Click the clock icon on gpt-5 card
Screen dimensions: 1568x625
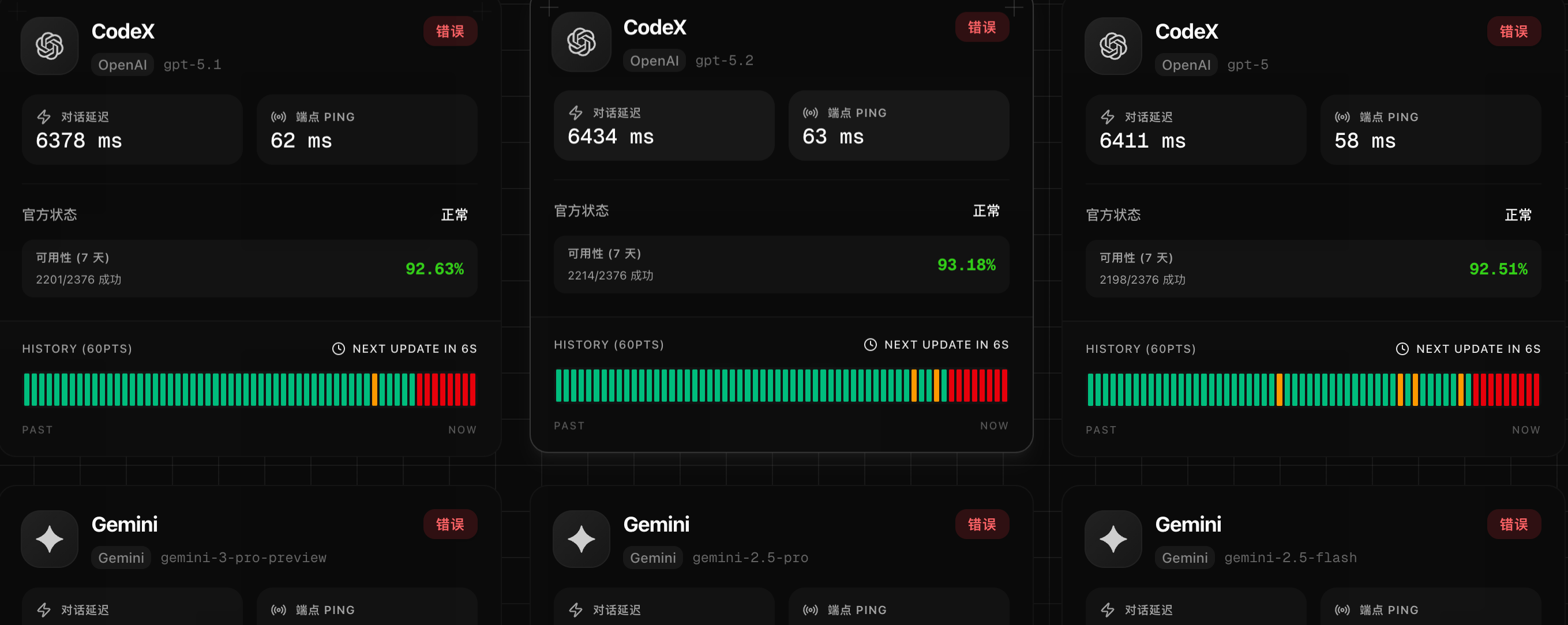click(1402, 349)
